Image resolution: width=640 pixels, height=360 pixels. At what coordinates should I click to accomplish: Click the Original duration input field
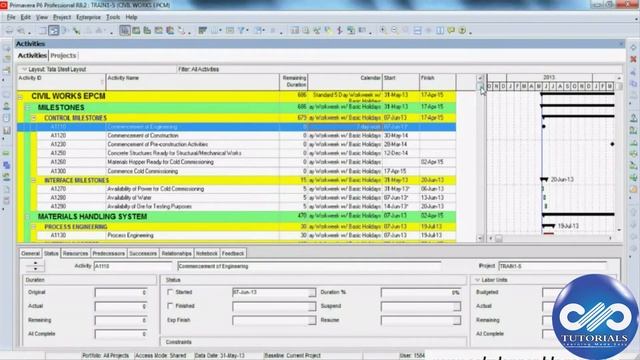click(x=121, y=293)
